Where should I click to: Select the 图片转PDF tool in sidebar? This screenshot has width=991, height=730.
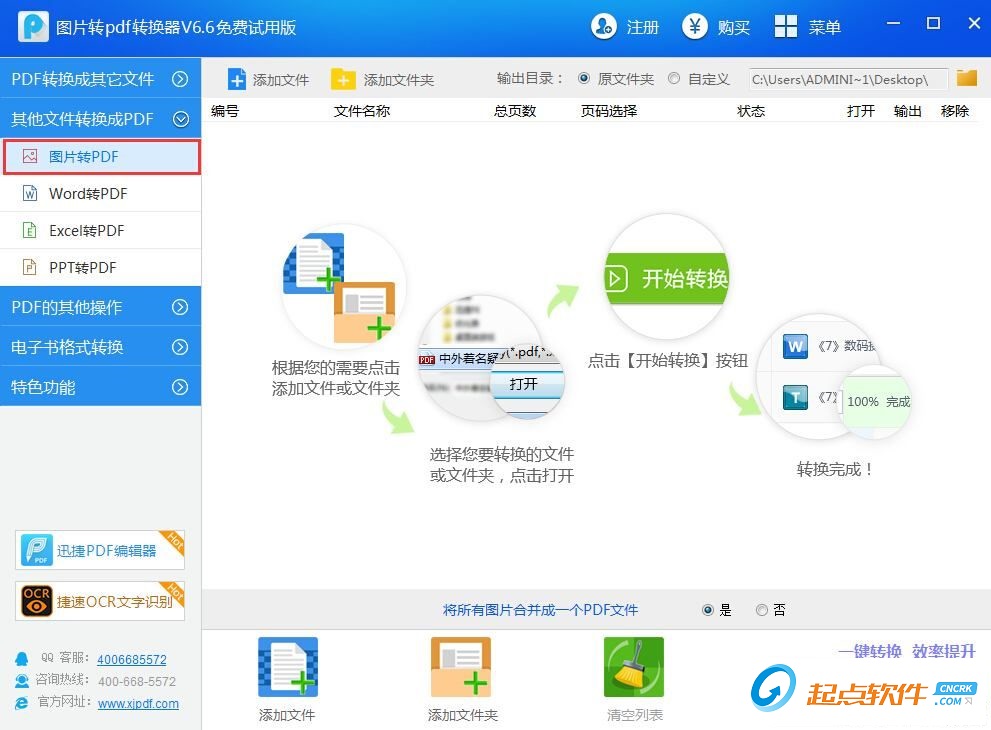click(x=85, y=156)
